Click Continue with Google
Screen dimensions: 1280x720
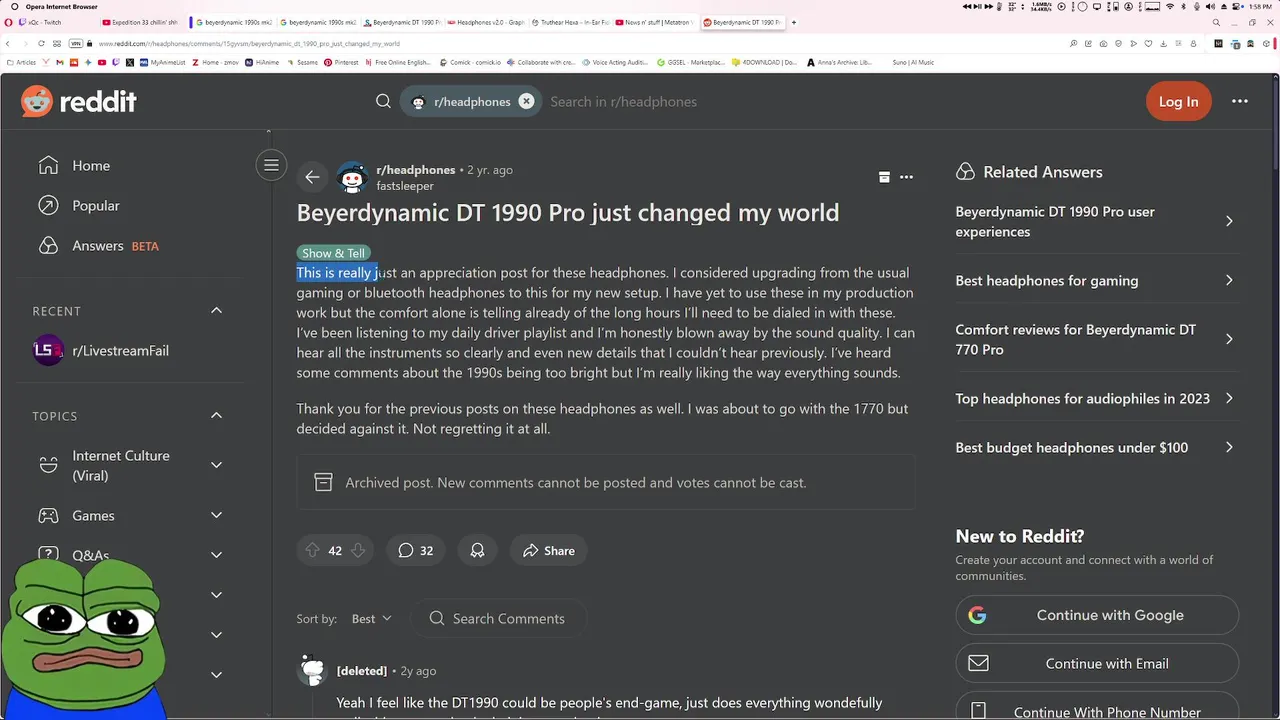click(1097, 615)
